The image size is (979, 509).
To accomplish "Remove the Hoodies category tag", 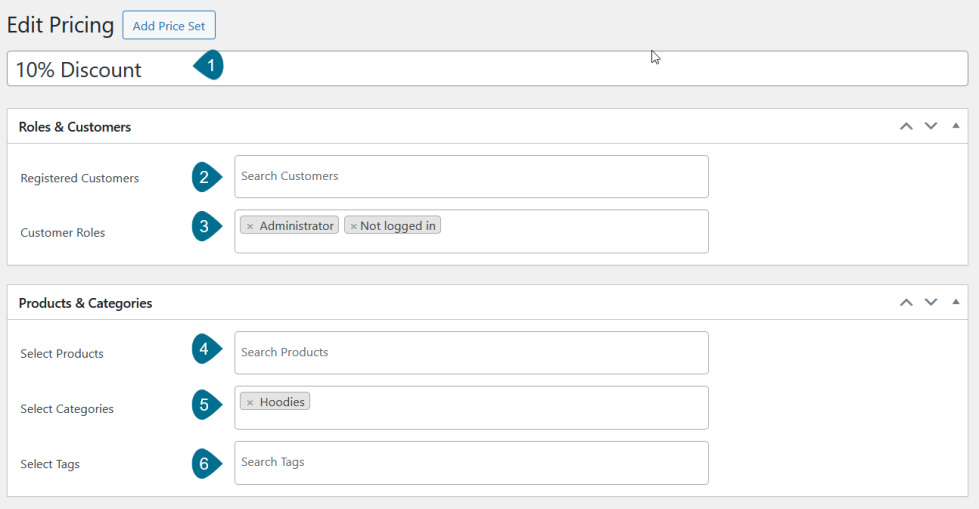I will point(250,402).
